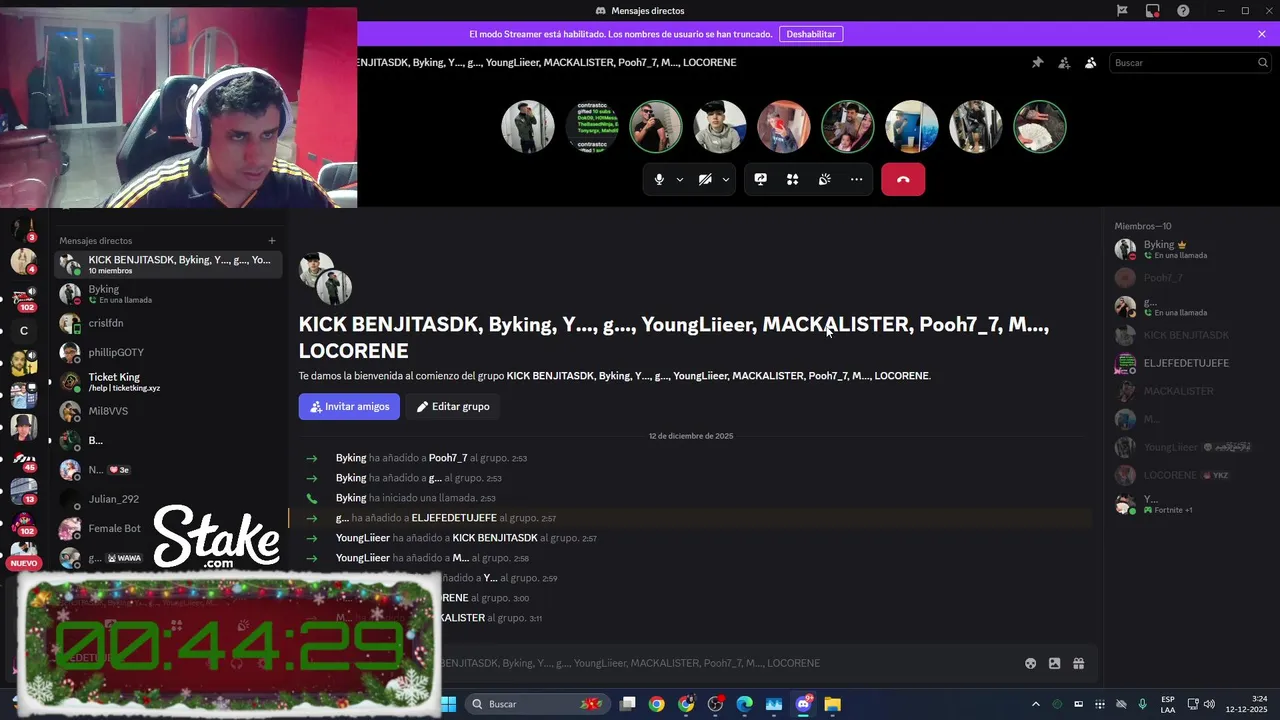The image size is (1280, 720).
Task: Open the Mil8VVS direct message
Action: (168, 411)
